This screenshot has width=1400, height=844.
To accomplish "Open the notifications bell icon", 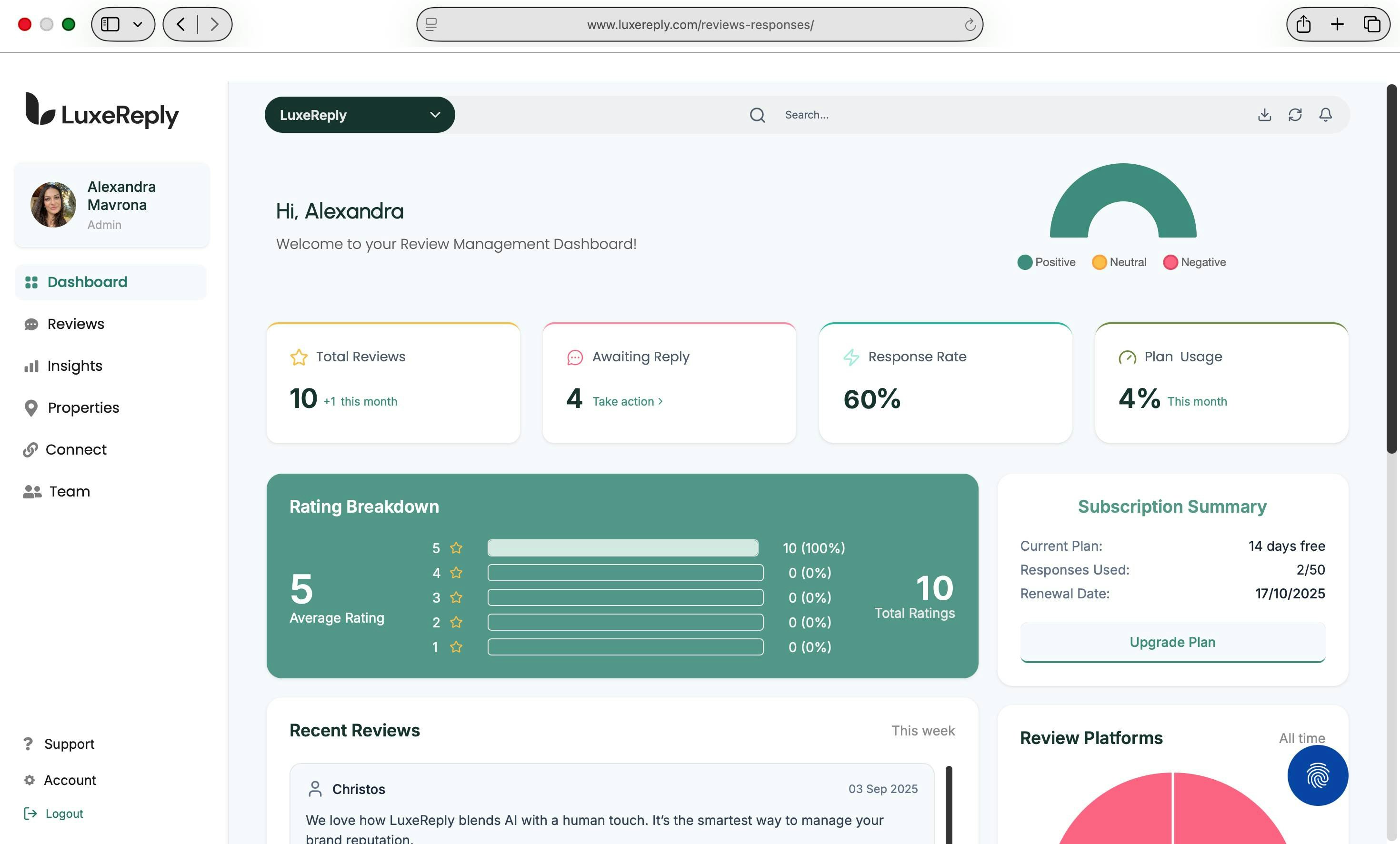I will point(1326,115).
